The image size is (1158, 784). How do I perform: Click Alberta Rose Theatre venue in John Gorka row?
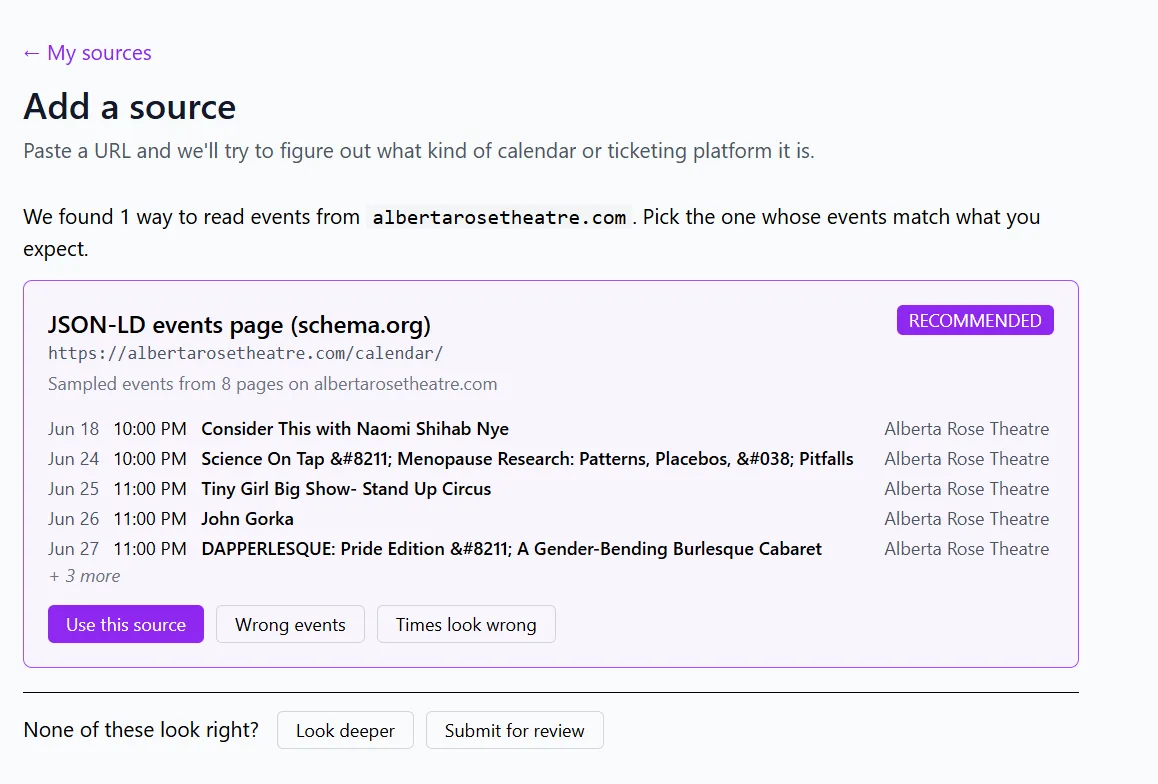(967, 519)
